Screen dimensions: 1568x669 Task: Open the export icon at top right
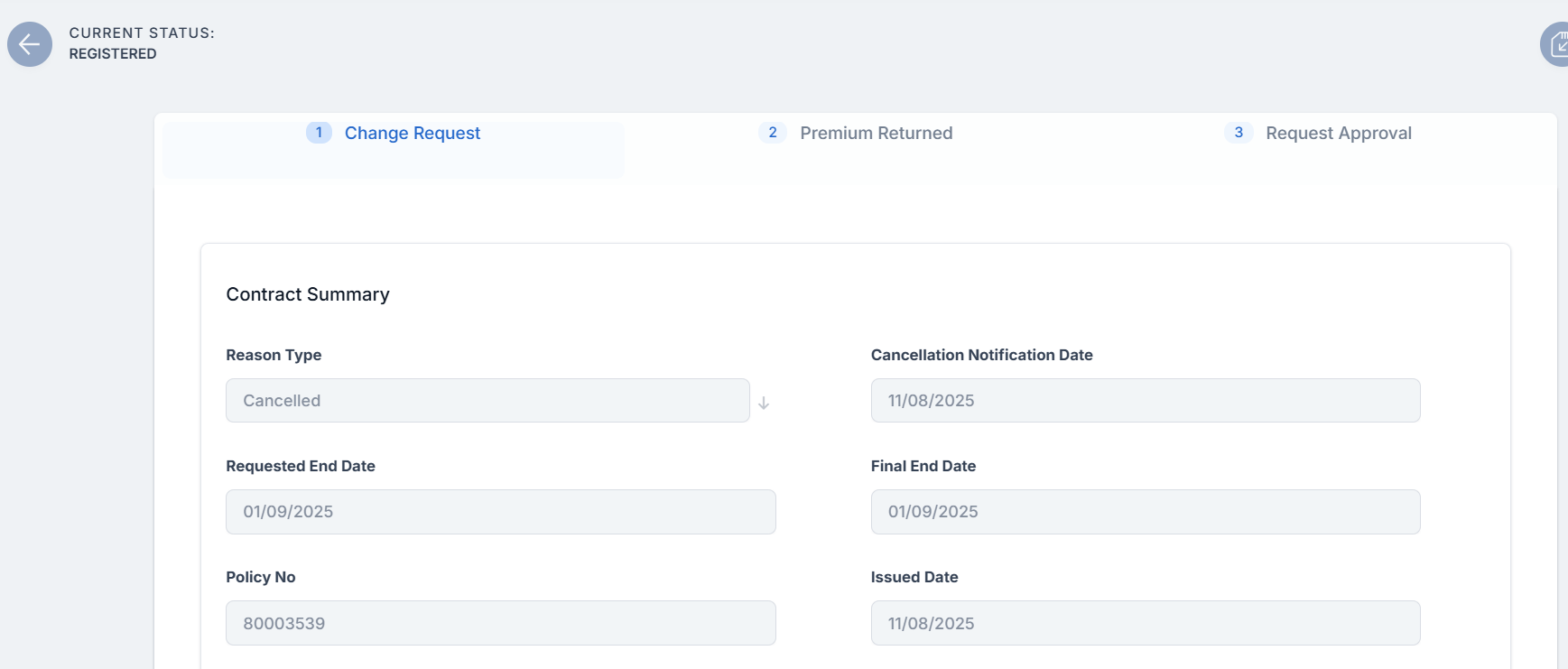pos(1556,44)
